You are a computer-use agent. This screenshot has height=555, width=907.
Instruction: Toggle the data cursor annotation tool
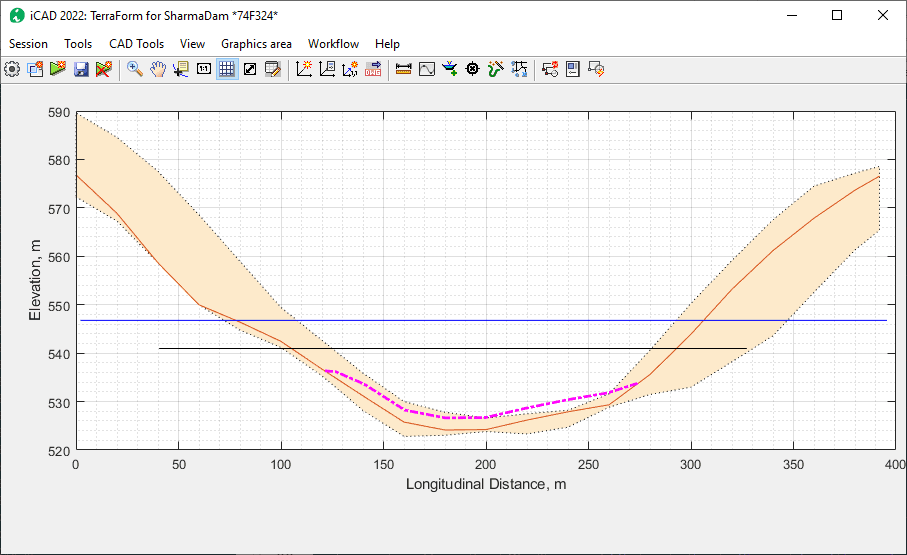181,69
